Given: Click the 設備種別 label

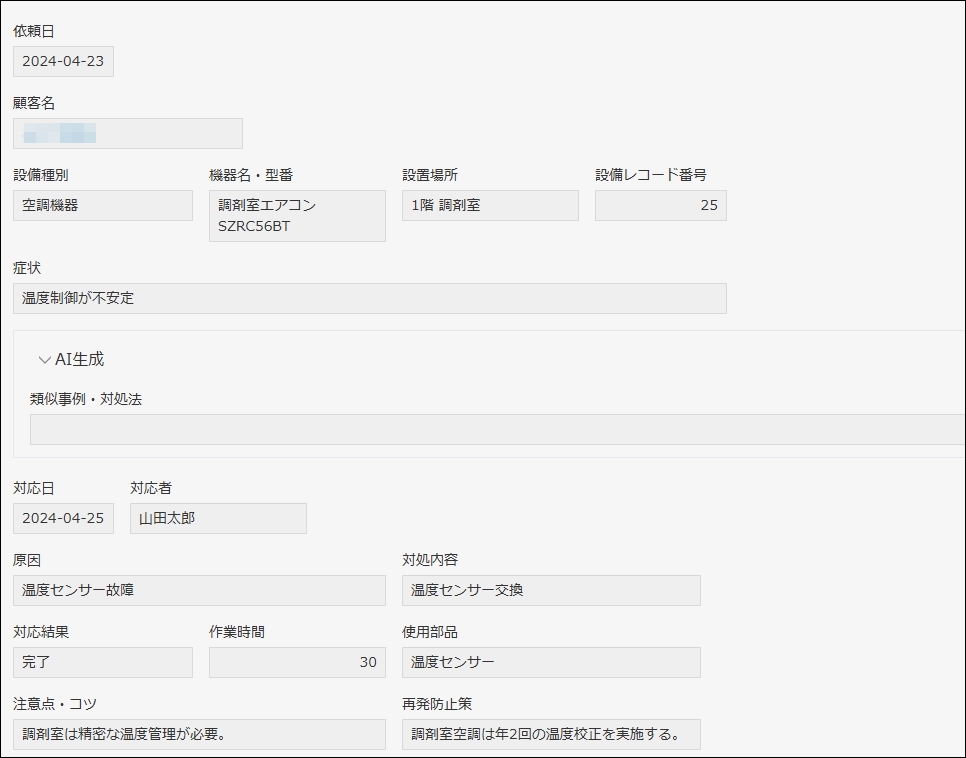Looking at the screenshot, I should point(41,175).
